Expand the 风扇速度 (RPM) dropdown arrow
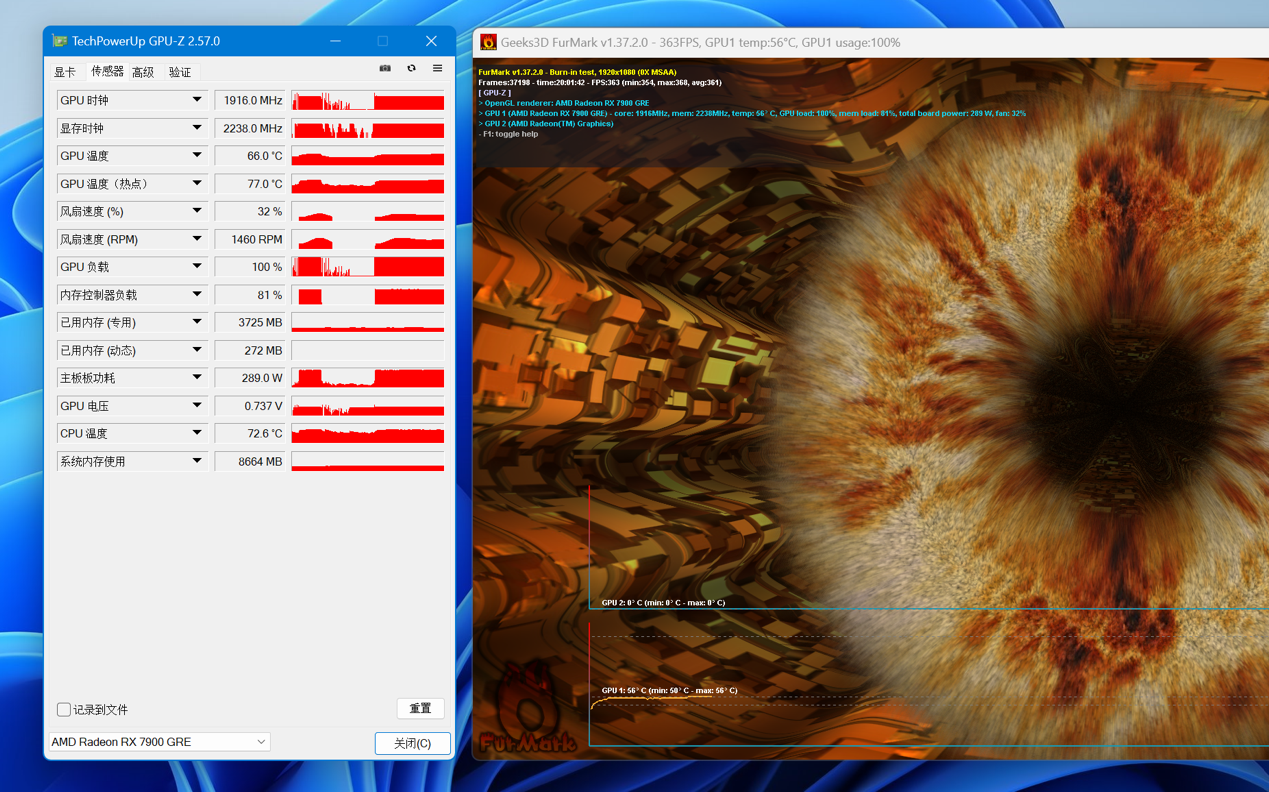 (197, 239)
